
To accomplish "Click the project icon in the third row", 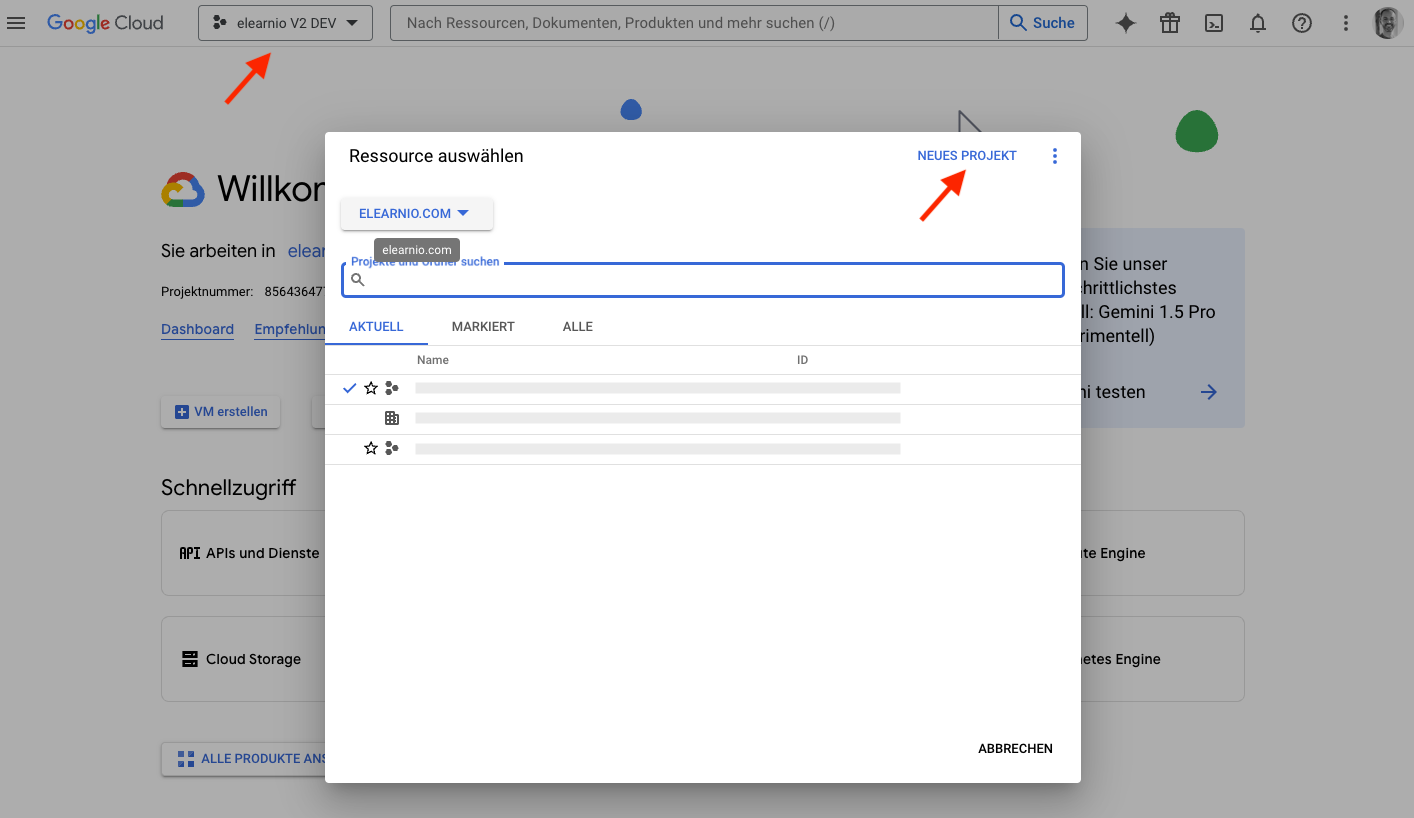I will tap(392, 448).
